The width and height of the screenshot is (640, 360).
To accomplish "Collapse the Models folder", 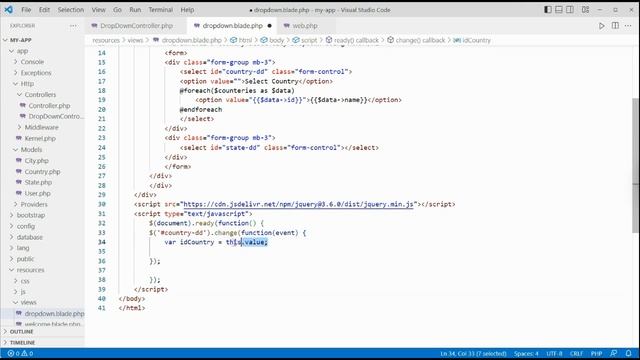I will pyautogui.click(x=42, y=149).
